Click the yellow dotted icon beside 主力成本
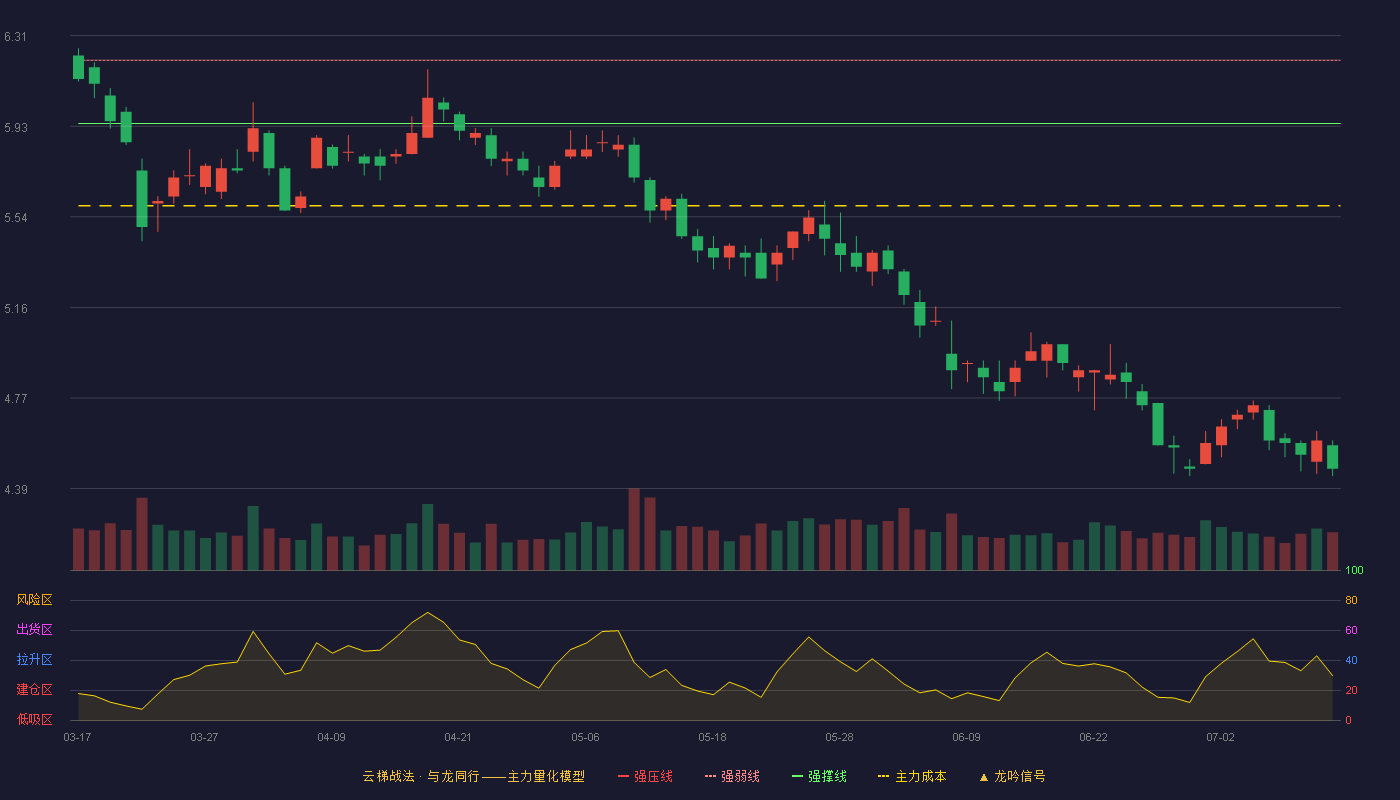The image size is (1400, 800). [883, 776]
